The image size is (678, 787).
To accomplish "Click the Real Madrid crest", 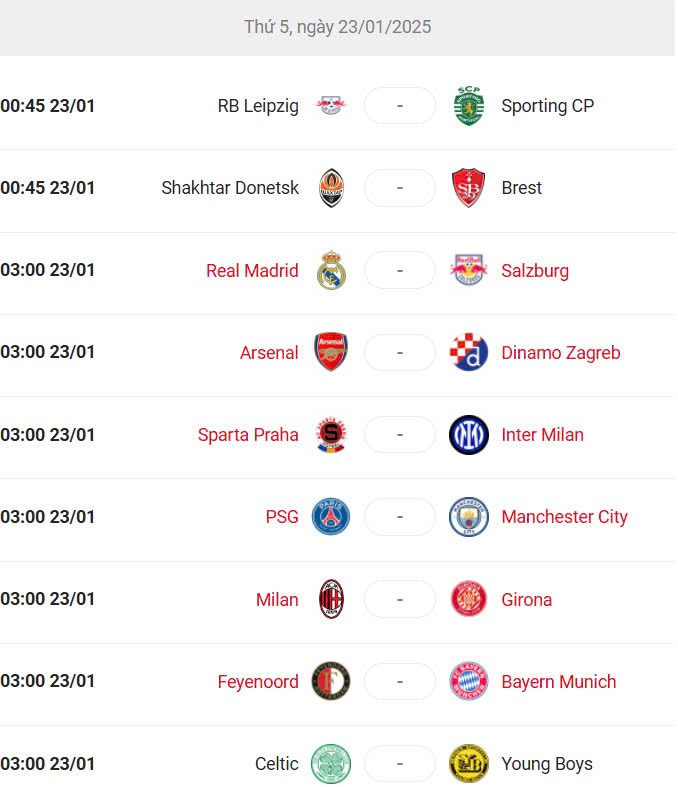I will coord(331,271).
